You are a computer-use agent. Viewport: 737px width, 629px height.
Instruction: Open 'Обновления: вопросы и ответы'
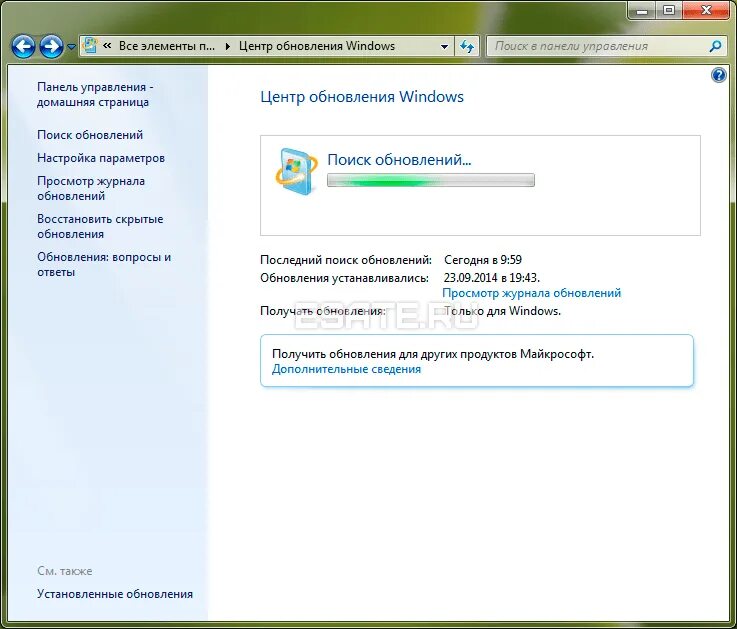point(104,265)
